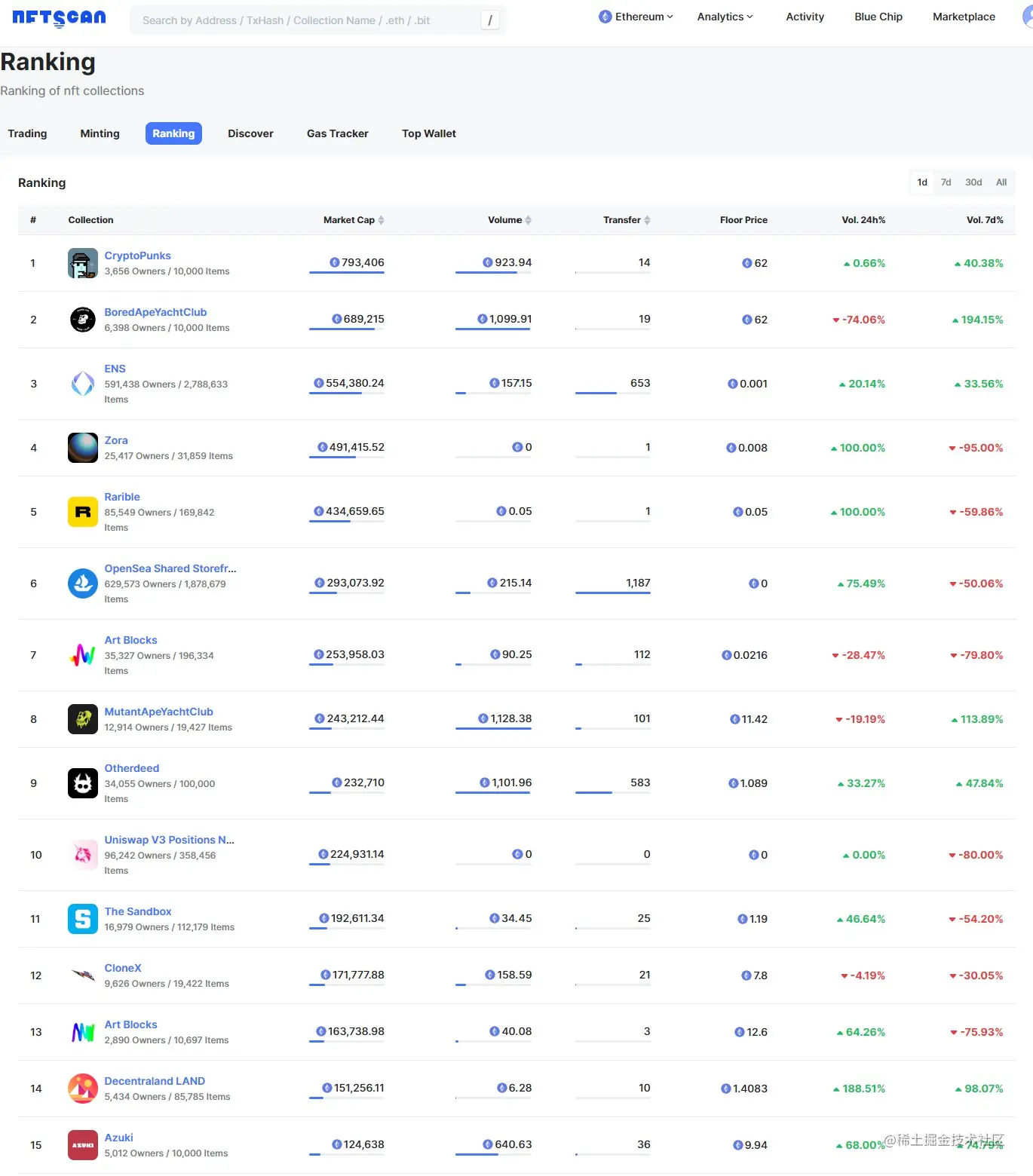Open the CloneX collection link
The image size is (1033, 1176).
coord(123,968)
